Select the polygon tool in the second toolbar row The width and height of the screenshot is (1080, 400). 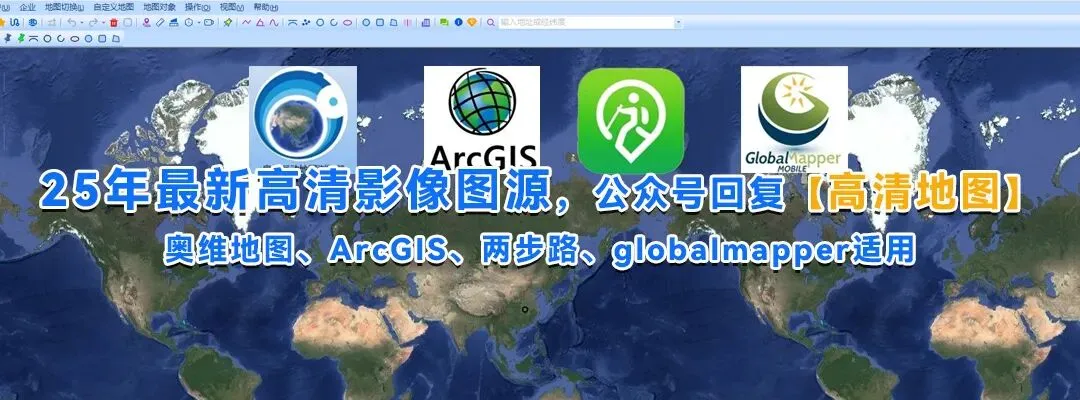click(116, 38)
